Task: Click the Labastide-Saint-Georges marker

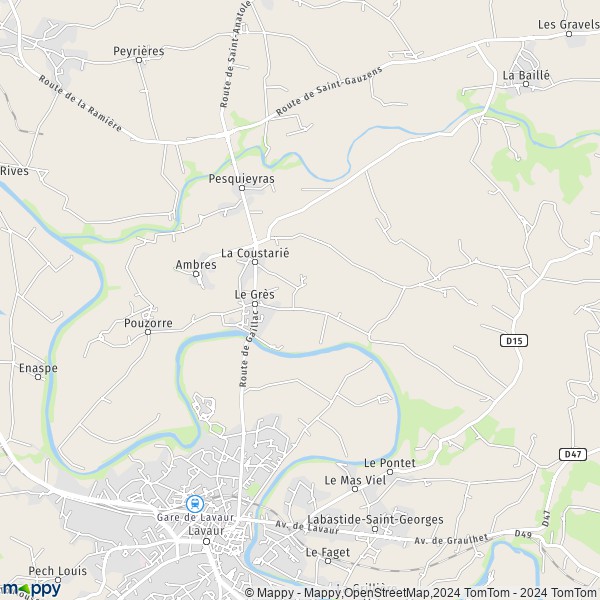Action: tap(375, 529)
